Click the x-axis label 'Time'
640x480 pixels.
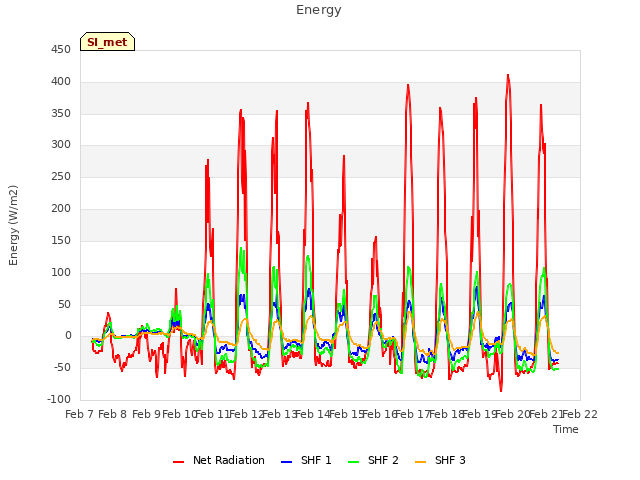[566, 429]
